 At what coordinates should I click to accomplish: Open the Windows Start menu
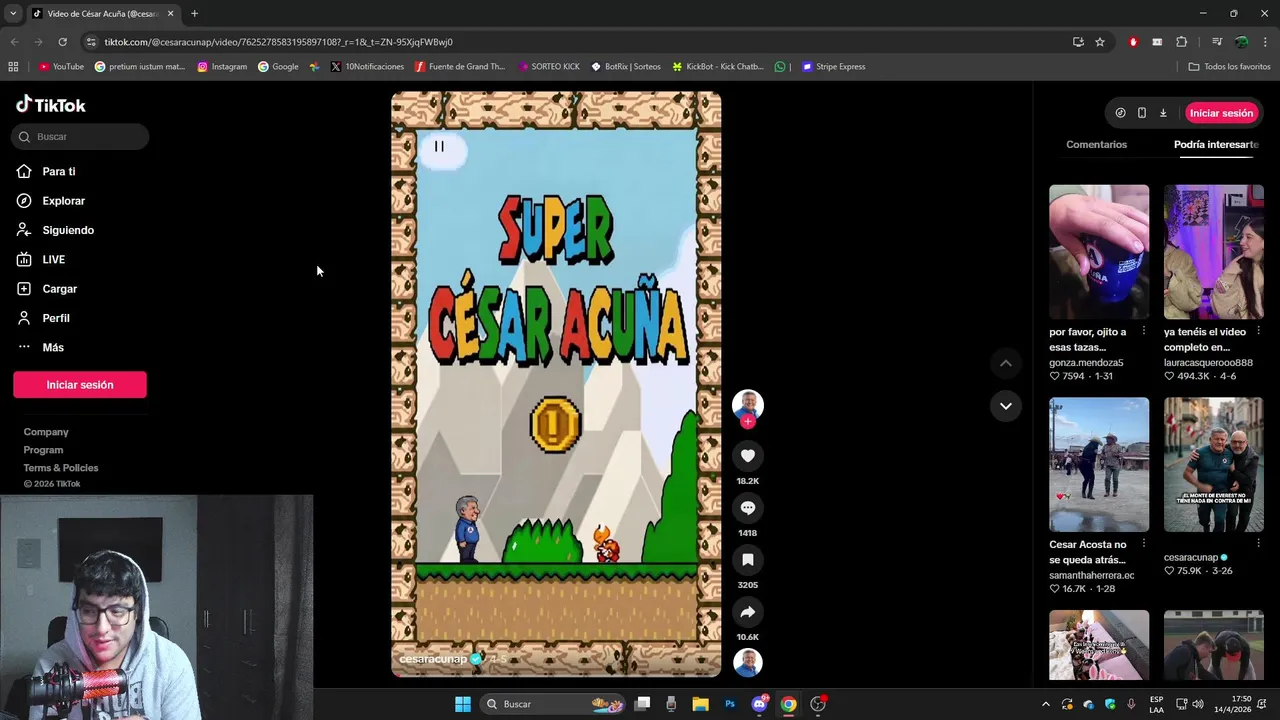(463, 704)
